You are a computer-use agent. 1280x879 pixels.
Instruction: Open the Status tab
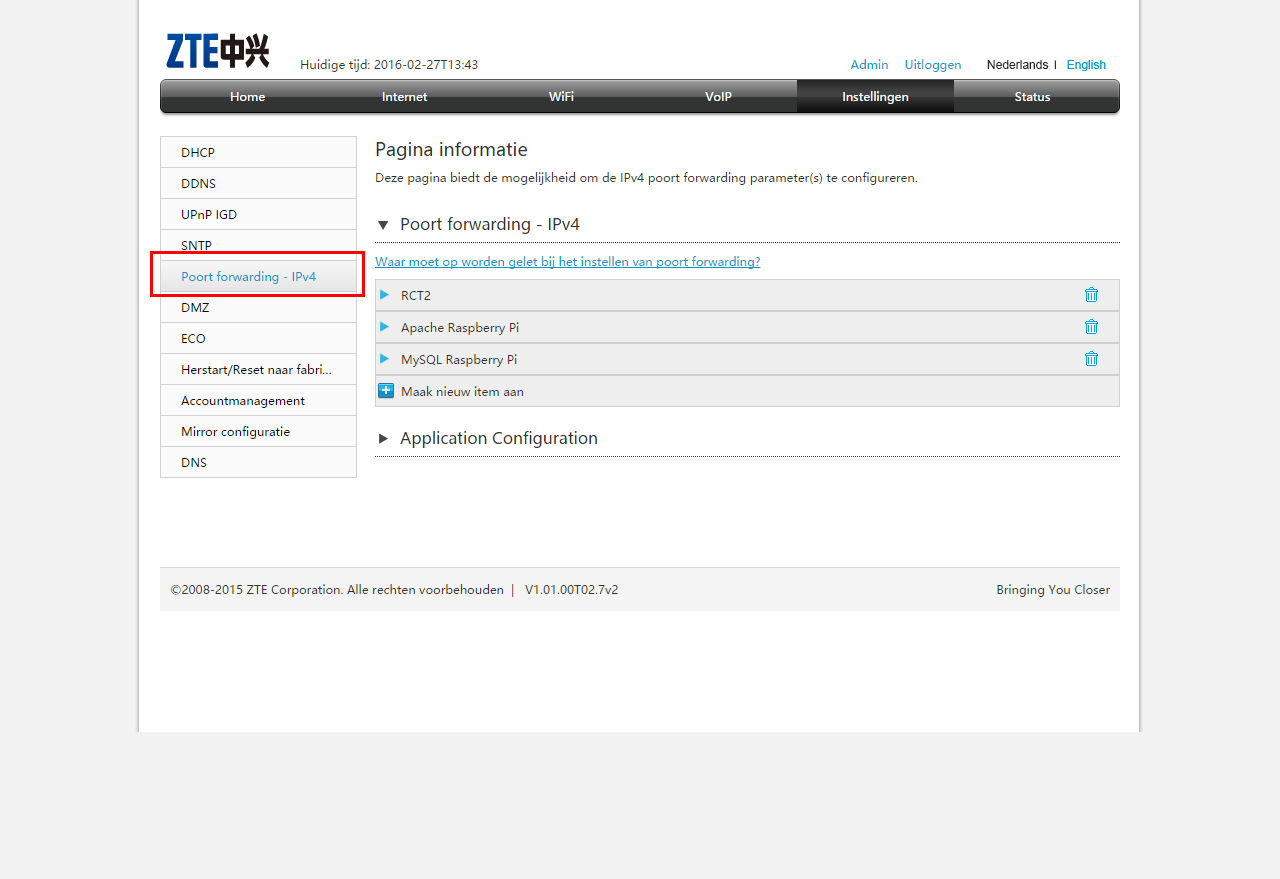(1032, 97)
